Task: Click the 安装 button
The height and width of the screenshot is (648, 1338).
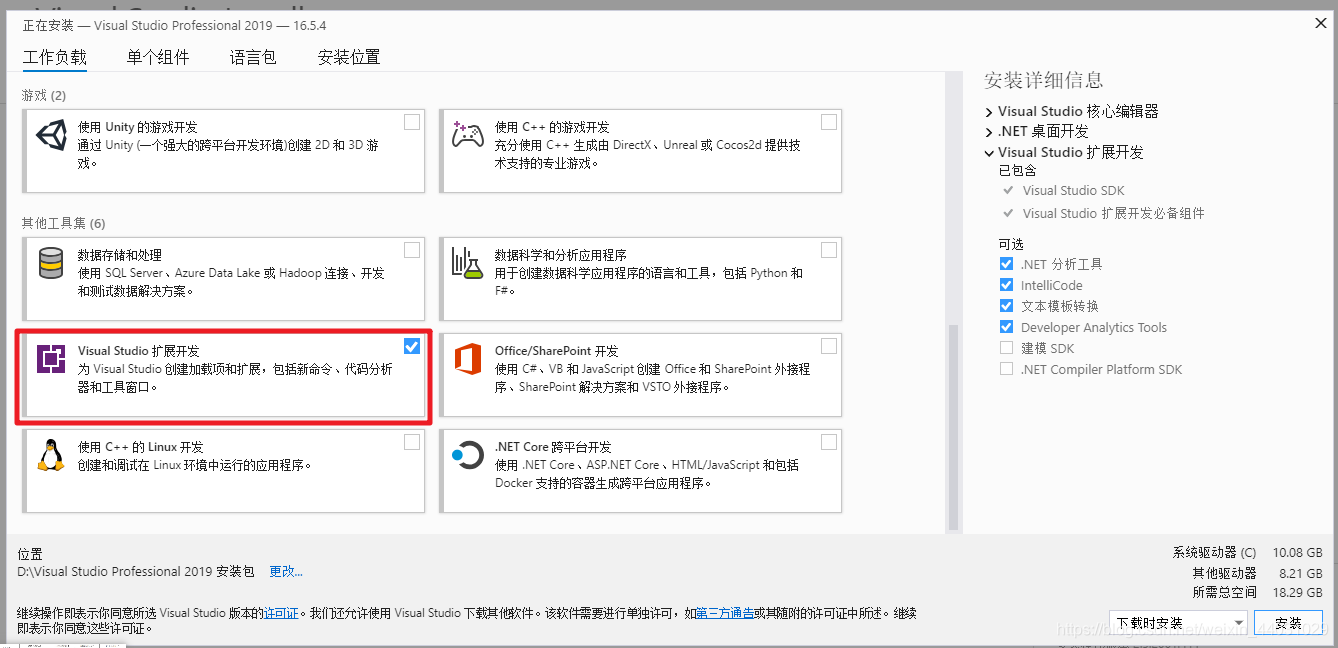Action: tap(1289, 623)
